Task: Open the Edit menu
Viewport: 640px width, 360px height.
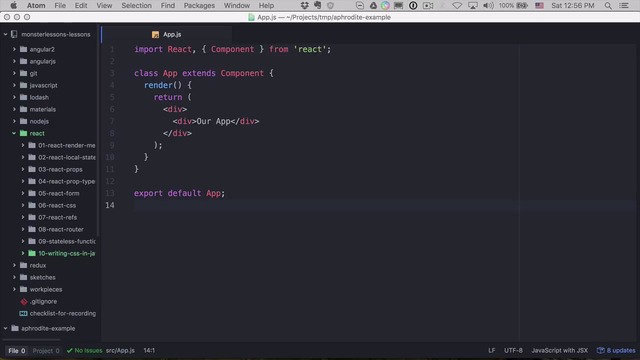Action: click(81, 5)
